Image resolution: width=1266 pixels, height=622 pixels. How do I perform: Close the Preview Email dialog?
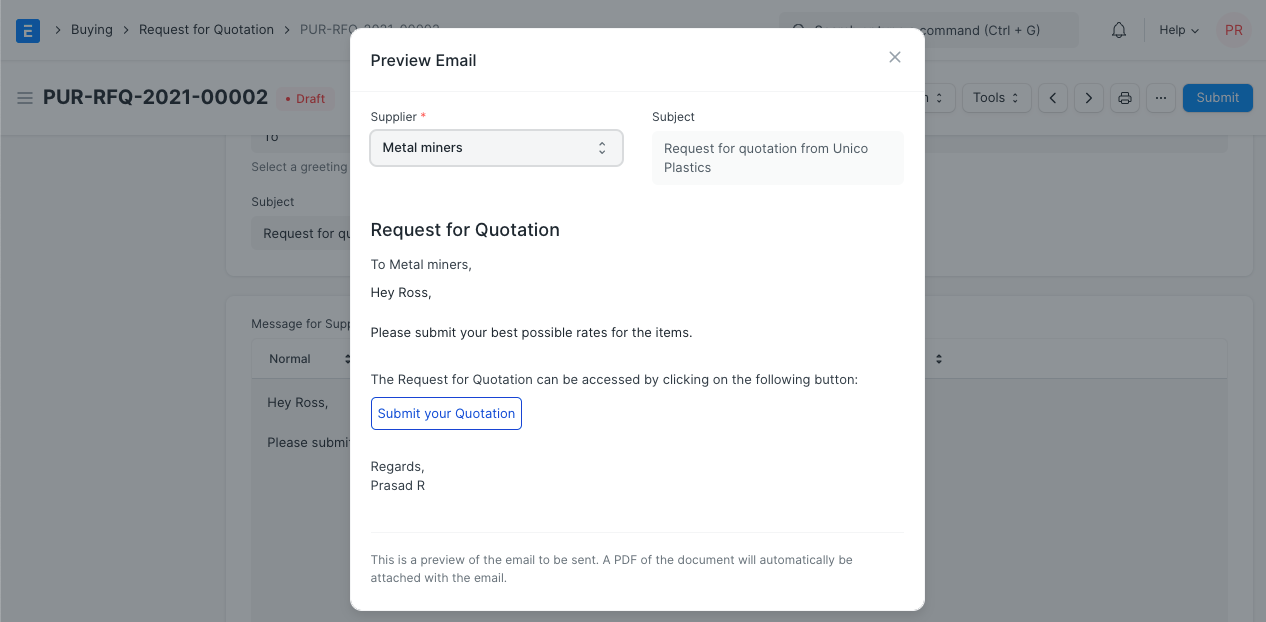pos(895,57)
